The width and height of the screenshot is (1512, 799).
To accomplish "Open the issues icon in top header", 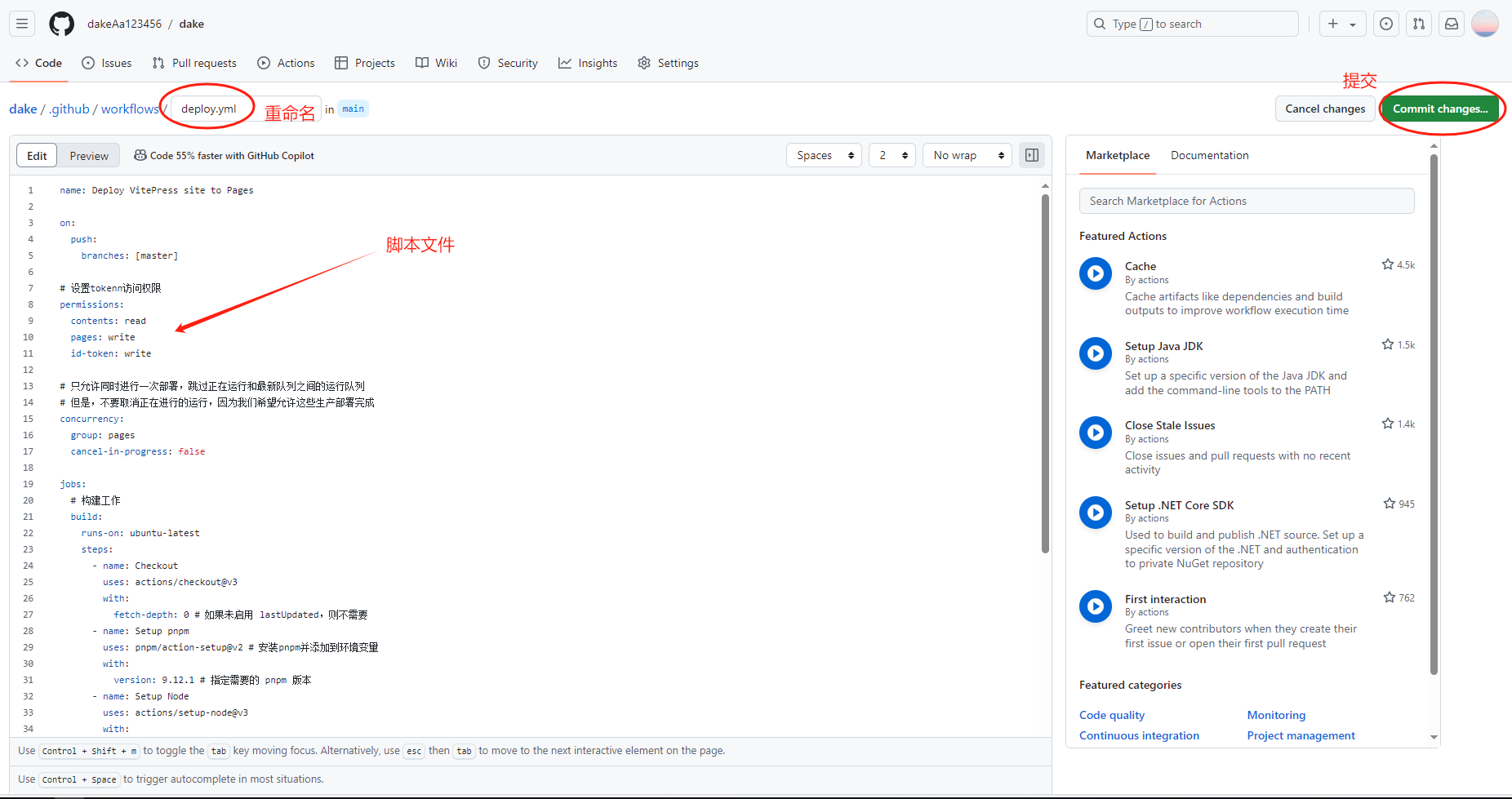I will [1386, 24].
